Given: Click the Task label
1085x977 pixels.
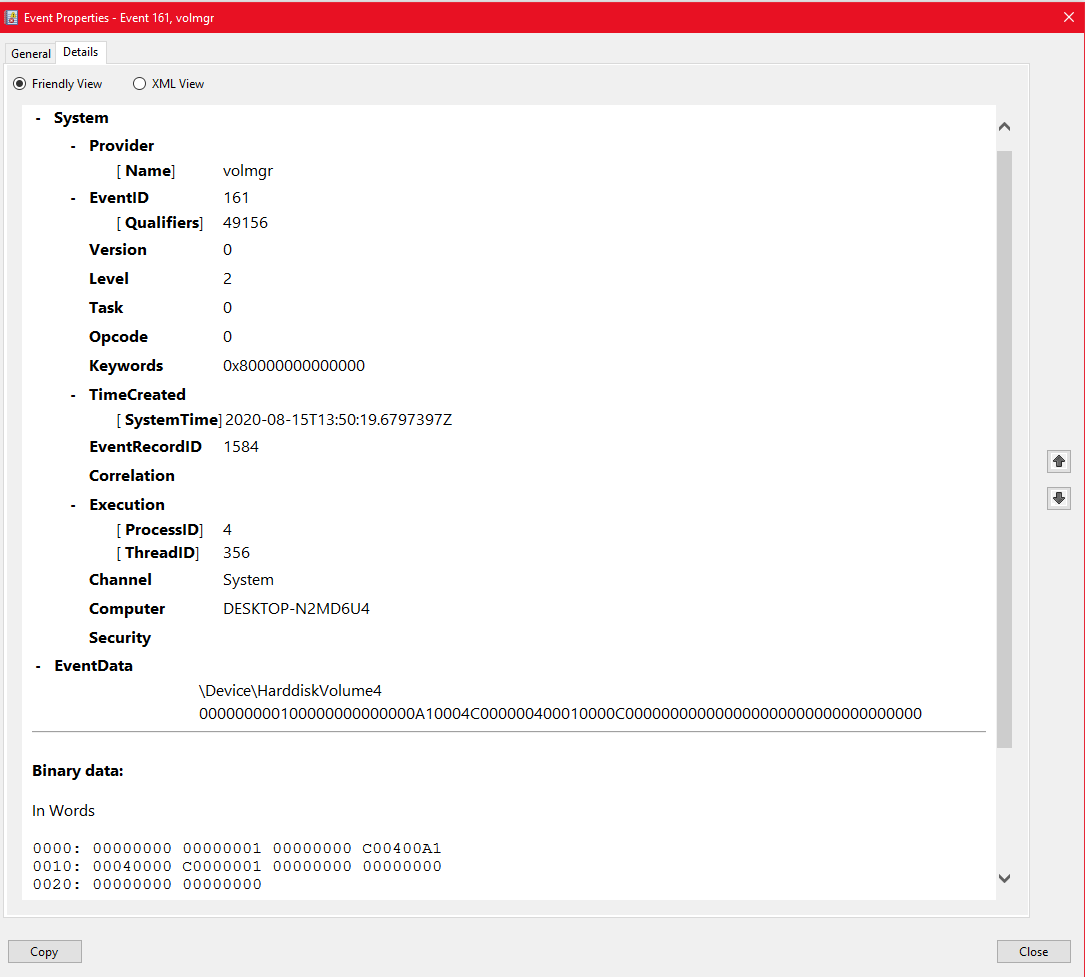Looking at the screenshot, I should pyautogui.click(x=106, y=308).
